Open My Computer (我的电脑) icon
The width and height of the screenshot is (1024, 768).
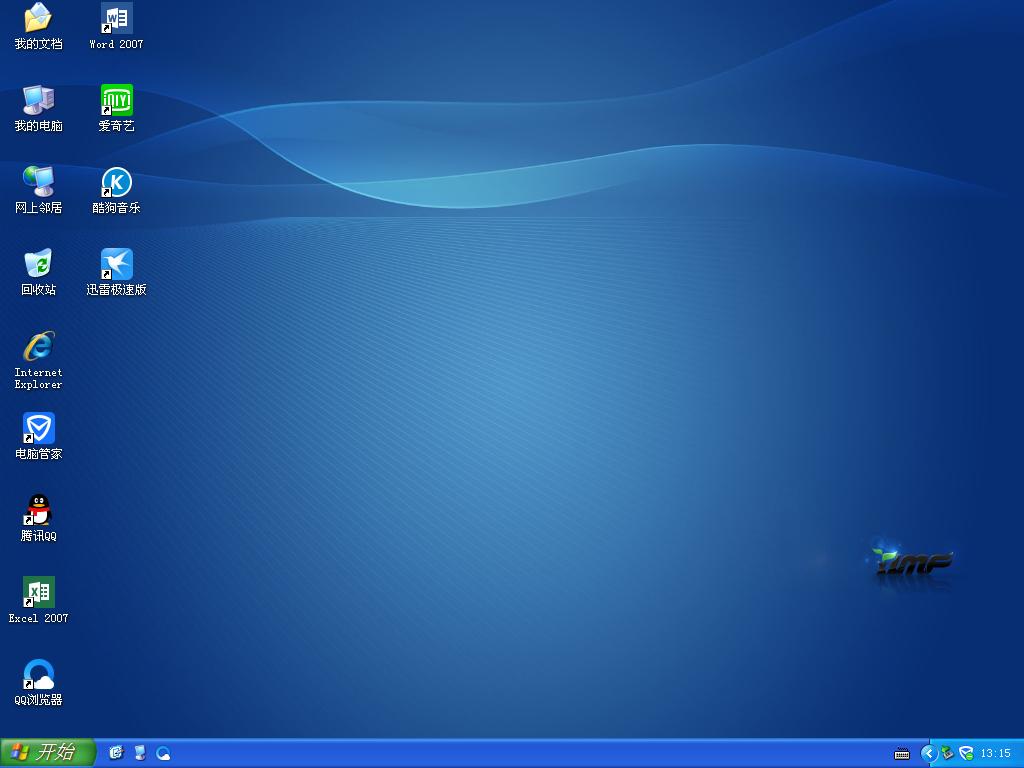tap(38, 100)
